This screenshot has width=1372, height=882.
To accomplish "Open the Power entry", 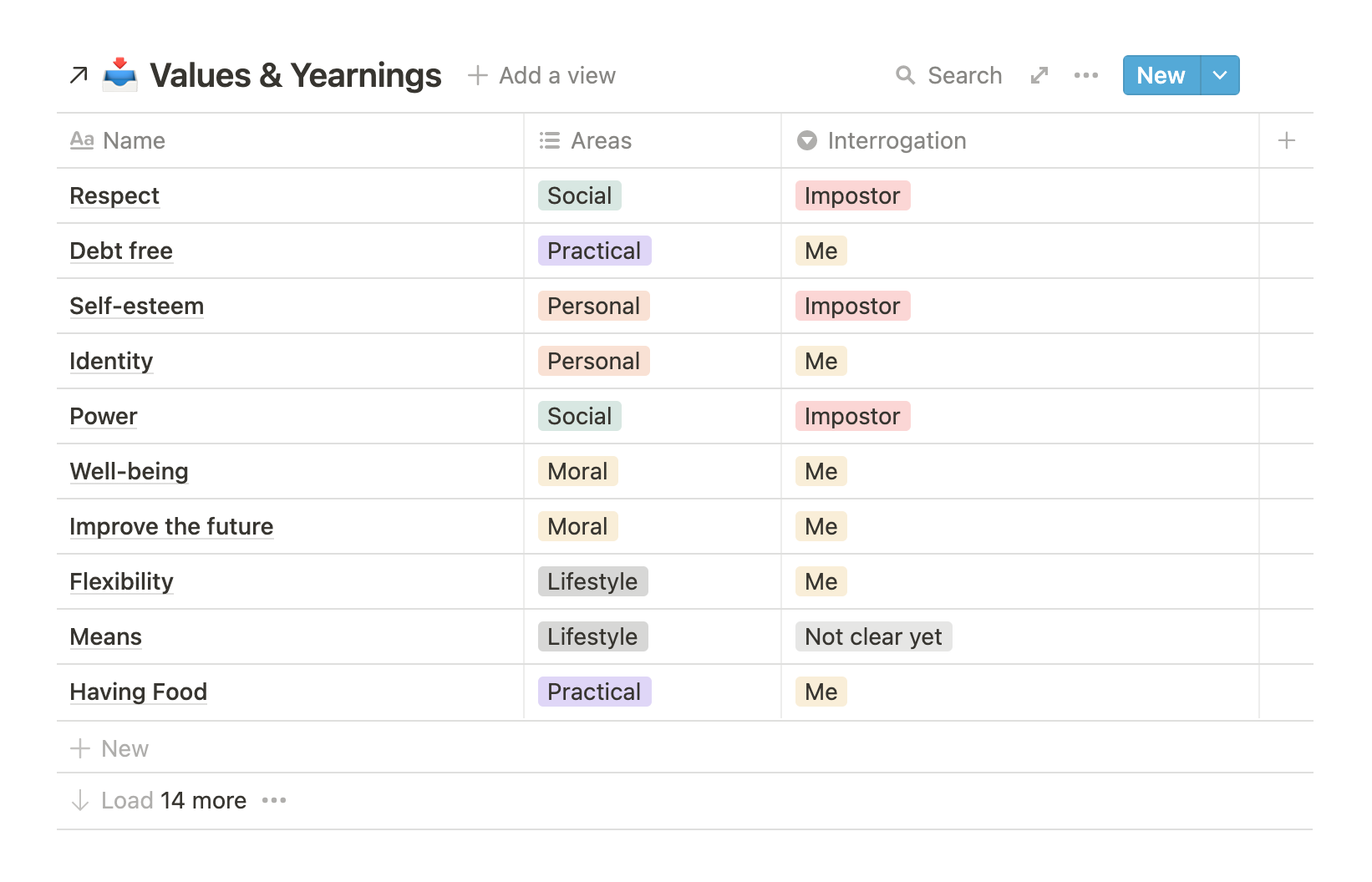I will click(x=104, y=416).
